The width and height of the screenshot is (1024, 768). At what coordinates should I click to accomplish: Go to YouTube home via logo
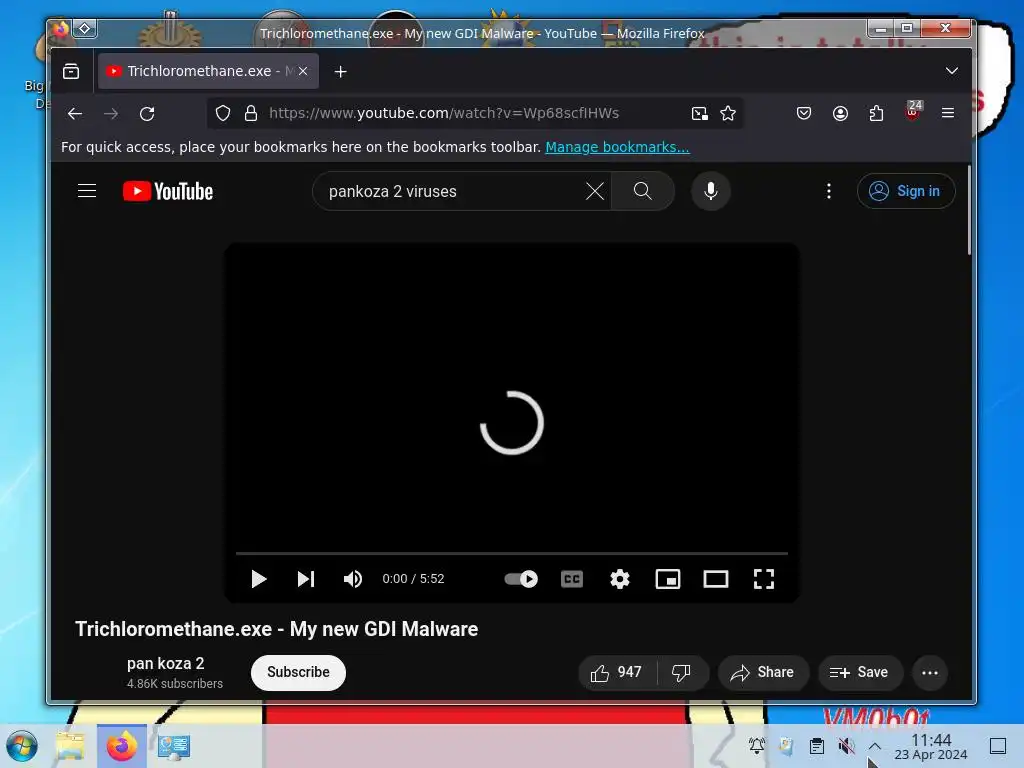168,191
